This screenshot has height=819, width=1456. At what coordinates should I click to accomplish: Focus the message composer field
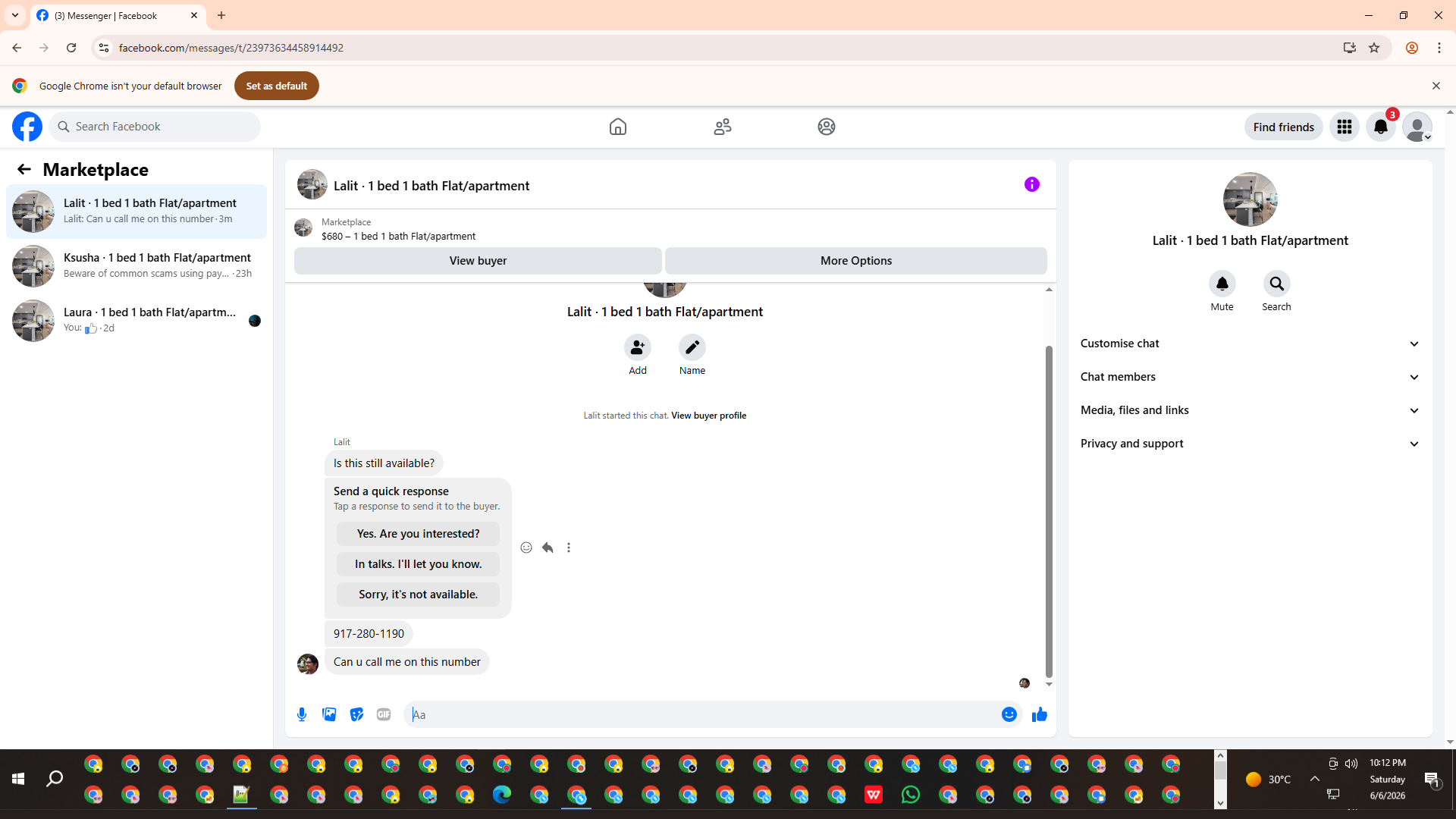[704, 714]
